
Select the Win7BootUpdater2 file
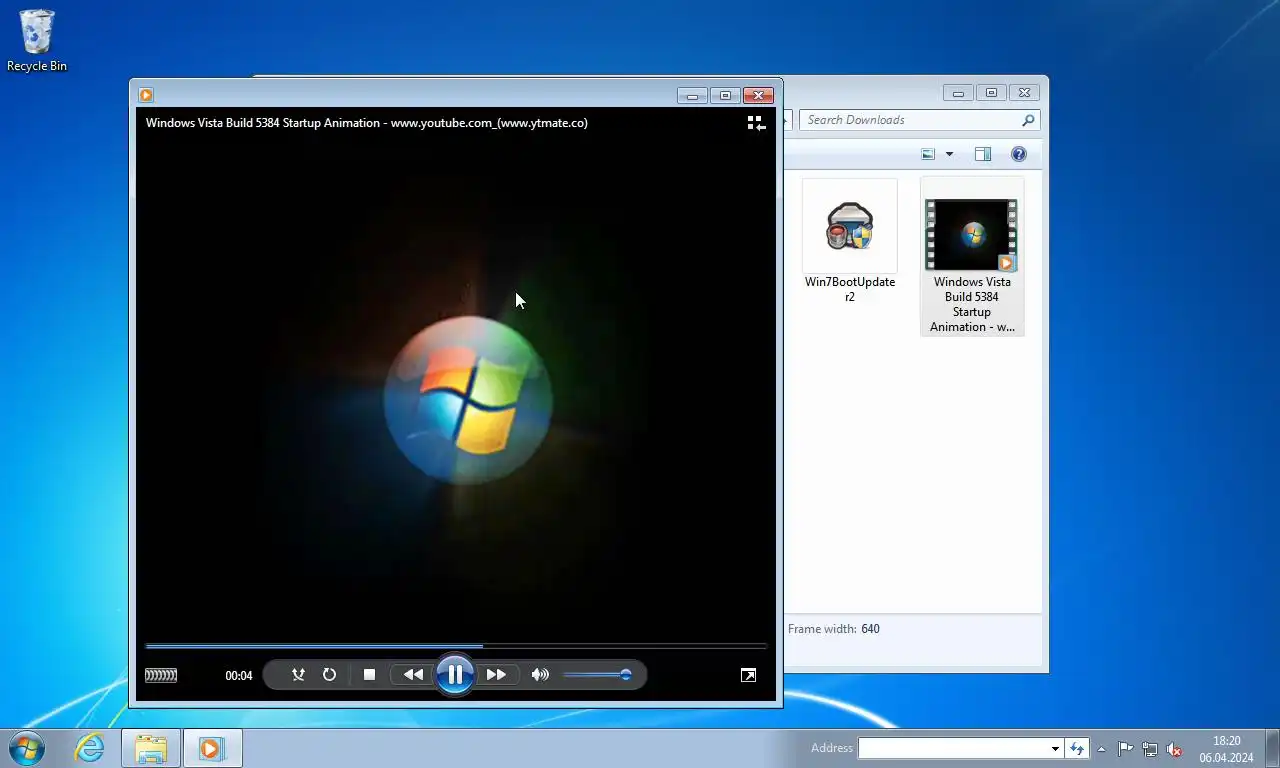(850, 242)
